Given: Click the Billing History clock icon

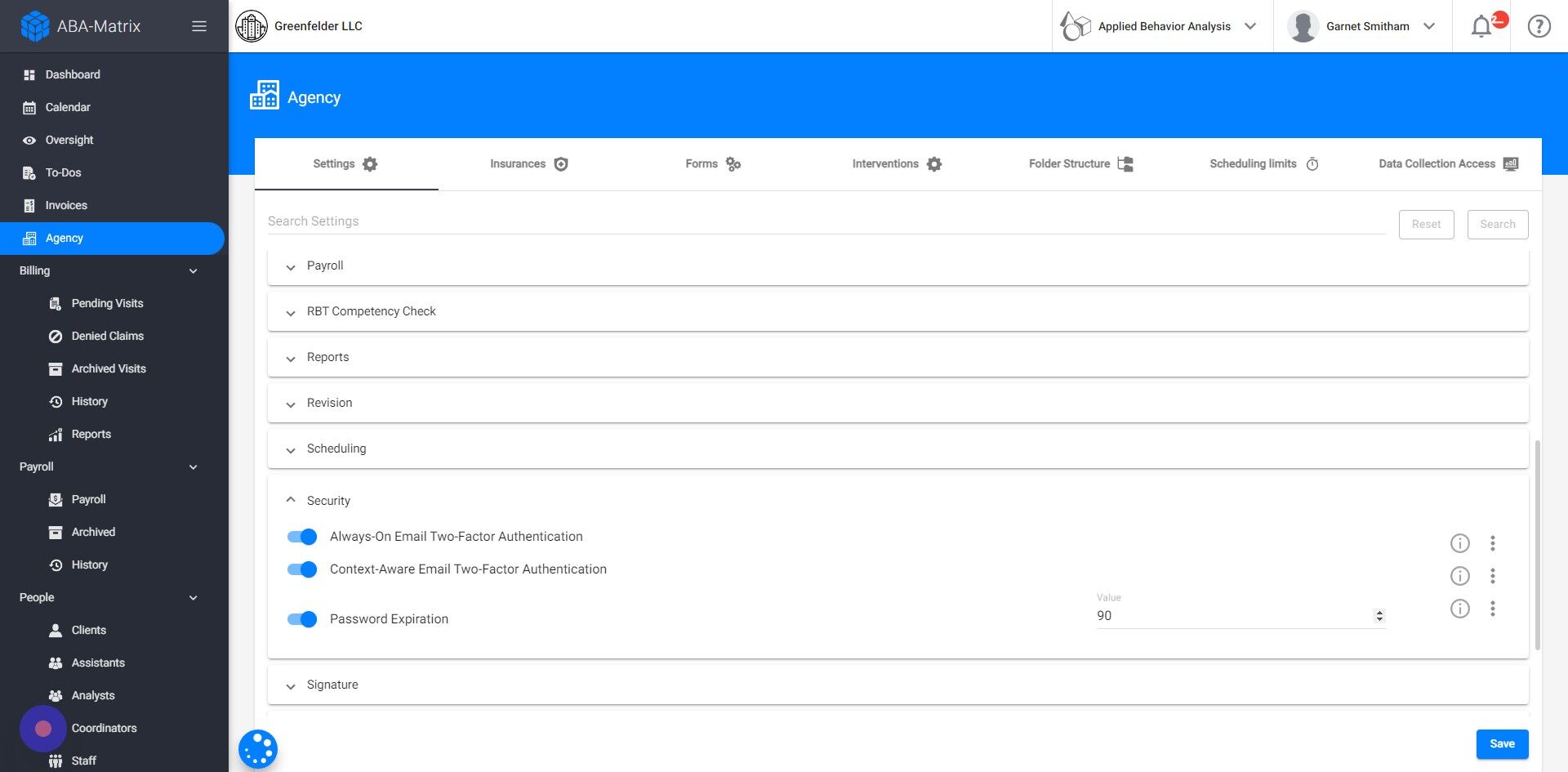Looking at the screenshot, I should click(56, 402).
